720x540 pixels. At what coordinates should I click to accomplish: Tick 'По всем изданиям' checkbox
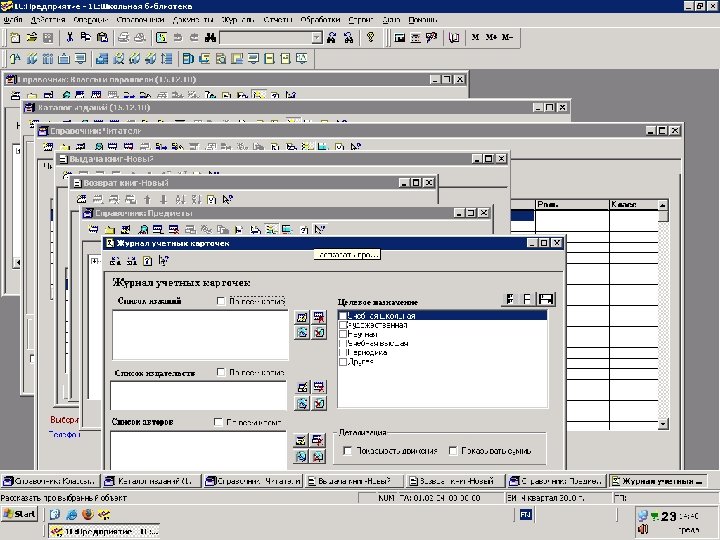tap(221, 301)
